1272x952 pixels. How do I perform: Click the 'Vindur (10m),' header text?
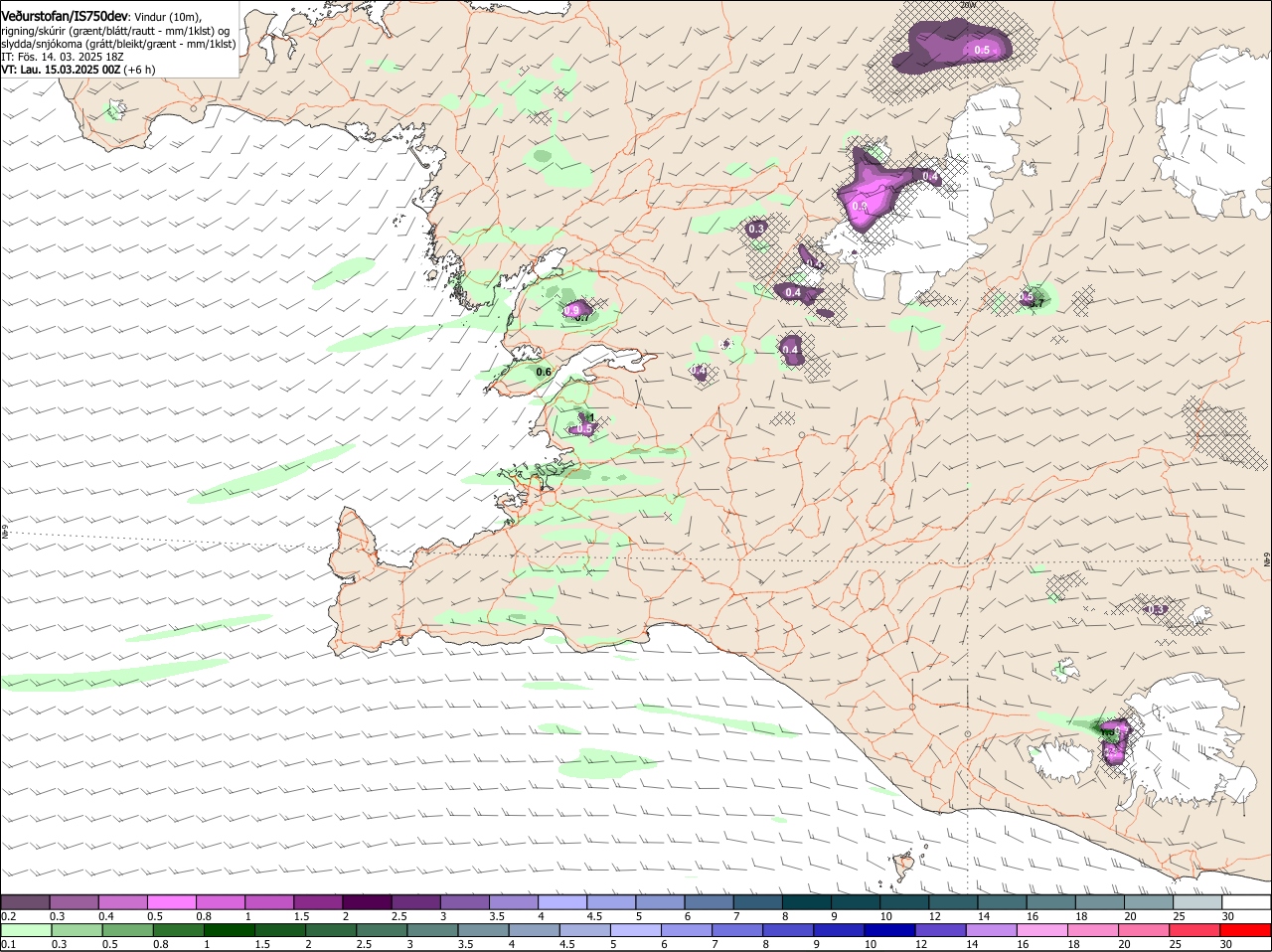(x=168, y=17)
